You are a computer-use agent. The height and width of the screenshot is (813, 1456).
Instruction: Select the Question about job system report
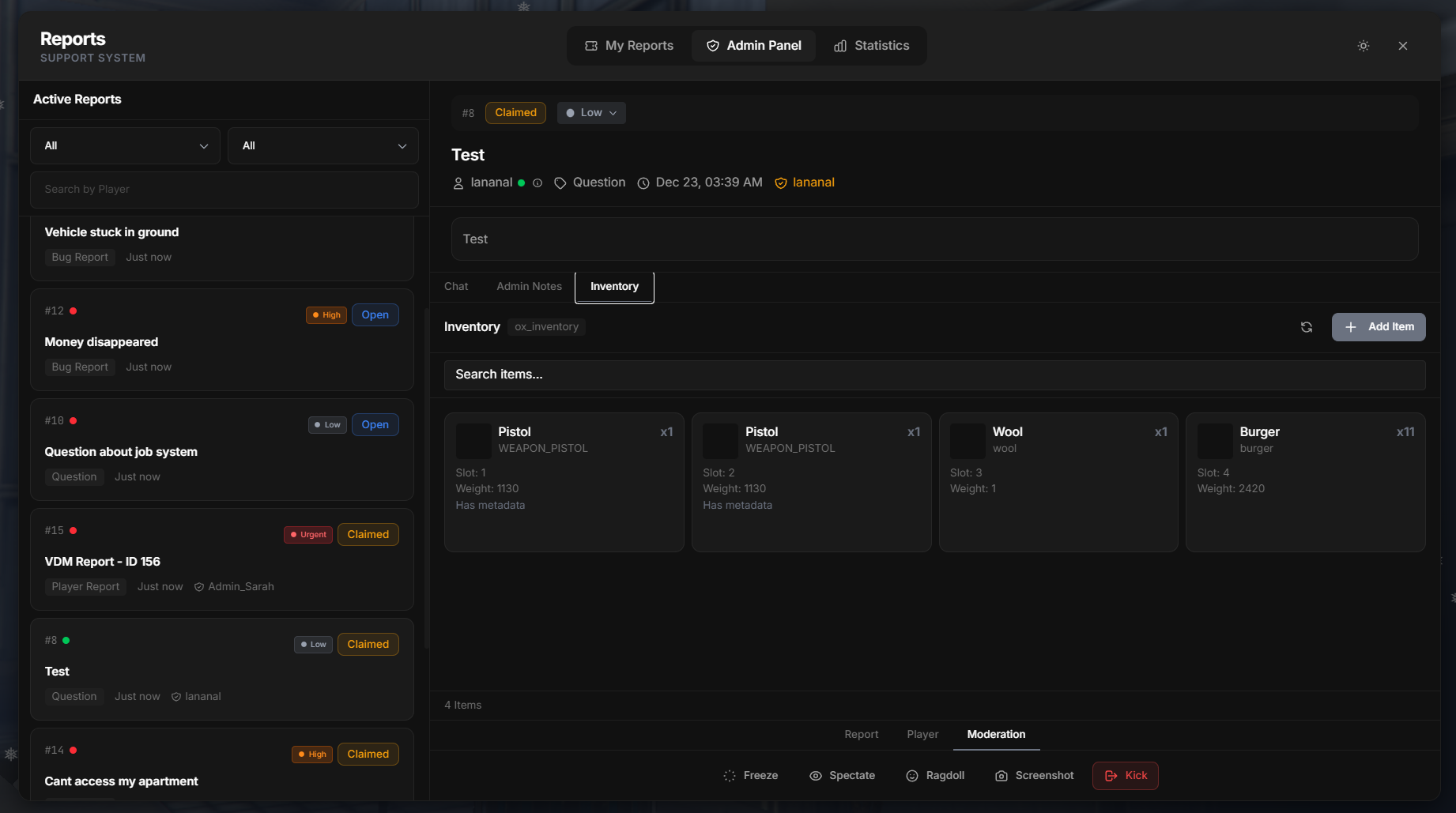222,449
